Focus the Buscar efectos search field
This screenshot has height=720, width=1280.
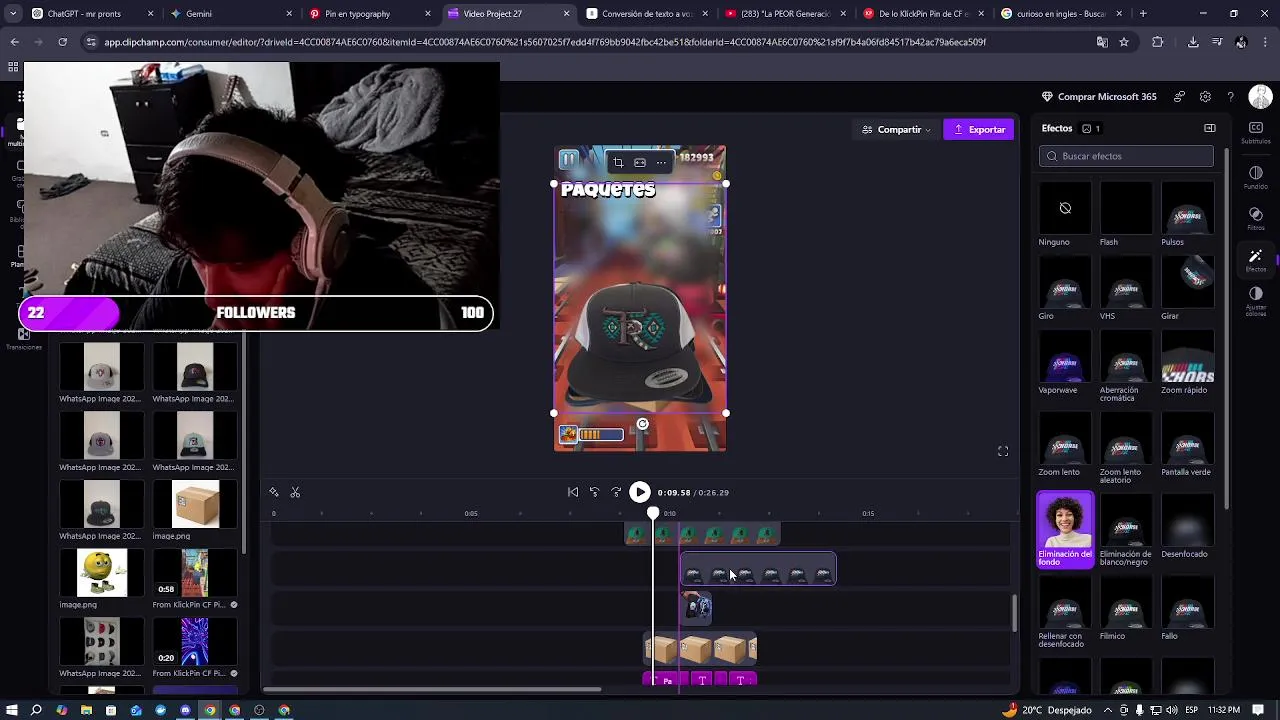1126,156
